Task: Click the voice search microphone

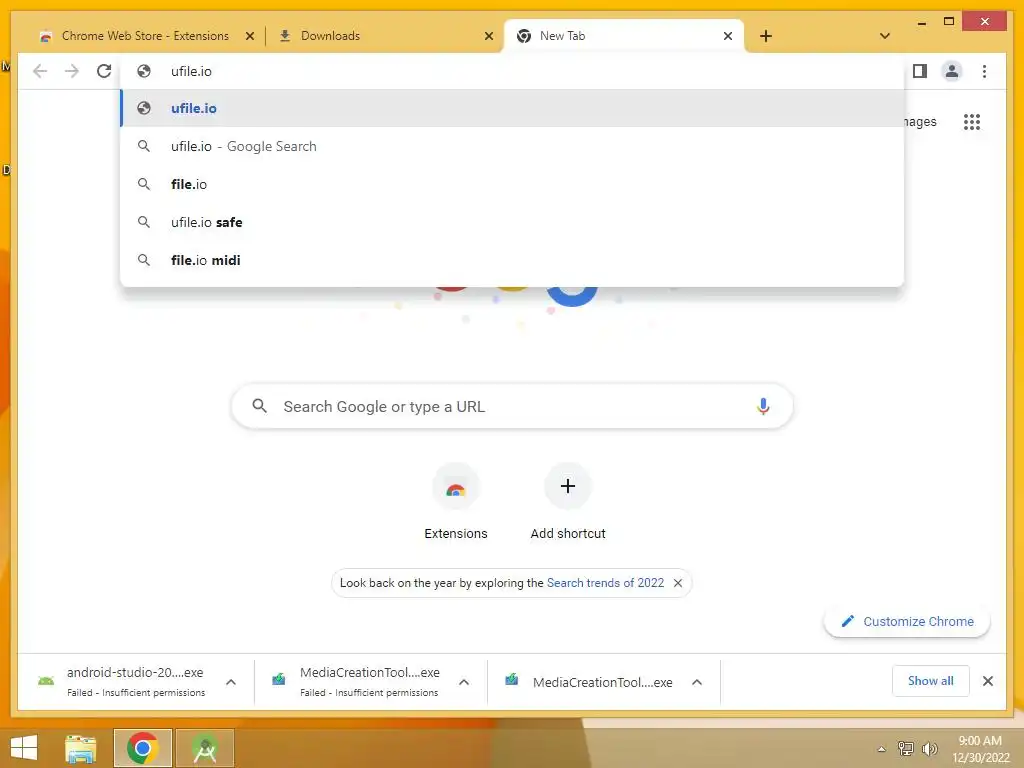Action: 763,406
